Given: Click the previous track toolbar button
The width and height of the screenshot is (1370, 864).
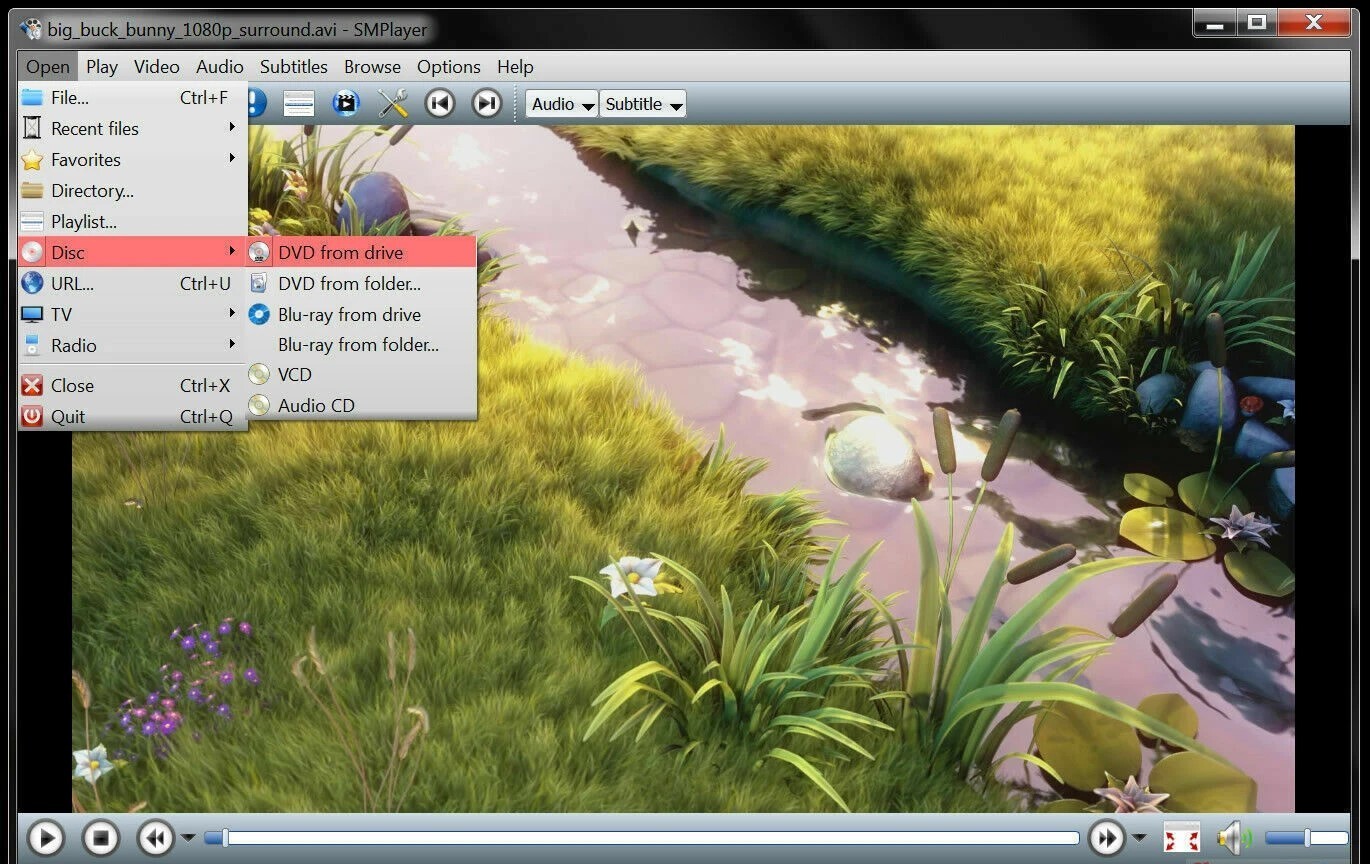Looking at the screenshot, I should pos(440,103).
